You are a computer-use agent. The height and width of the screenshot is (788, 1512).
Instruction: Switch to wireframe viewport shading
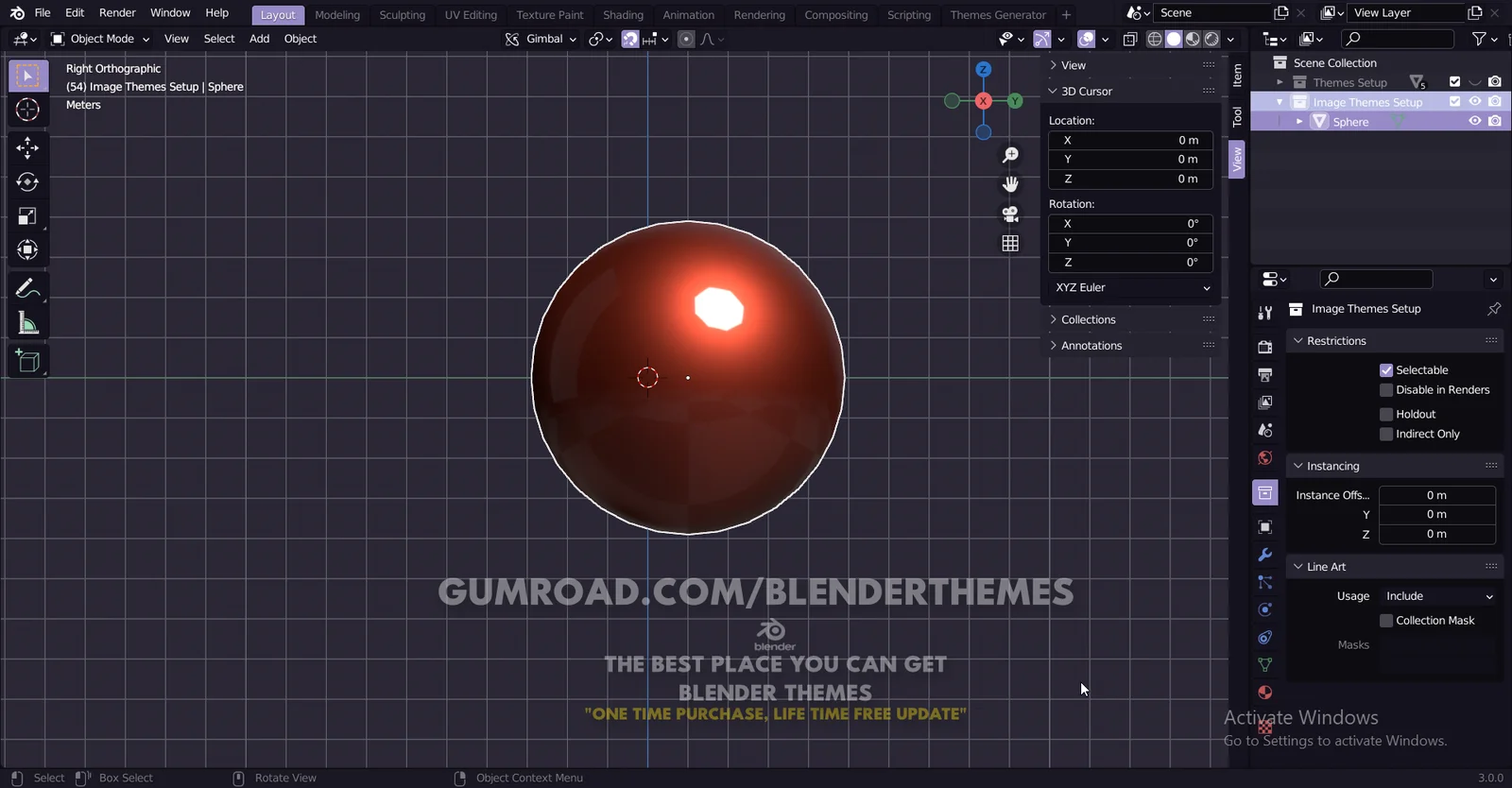(1155, 39)
